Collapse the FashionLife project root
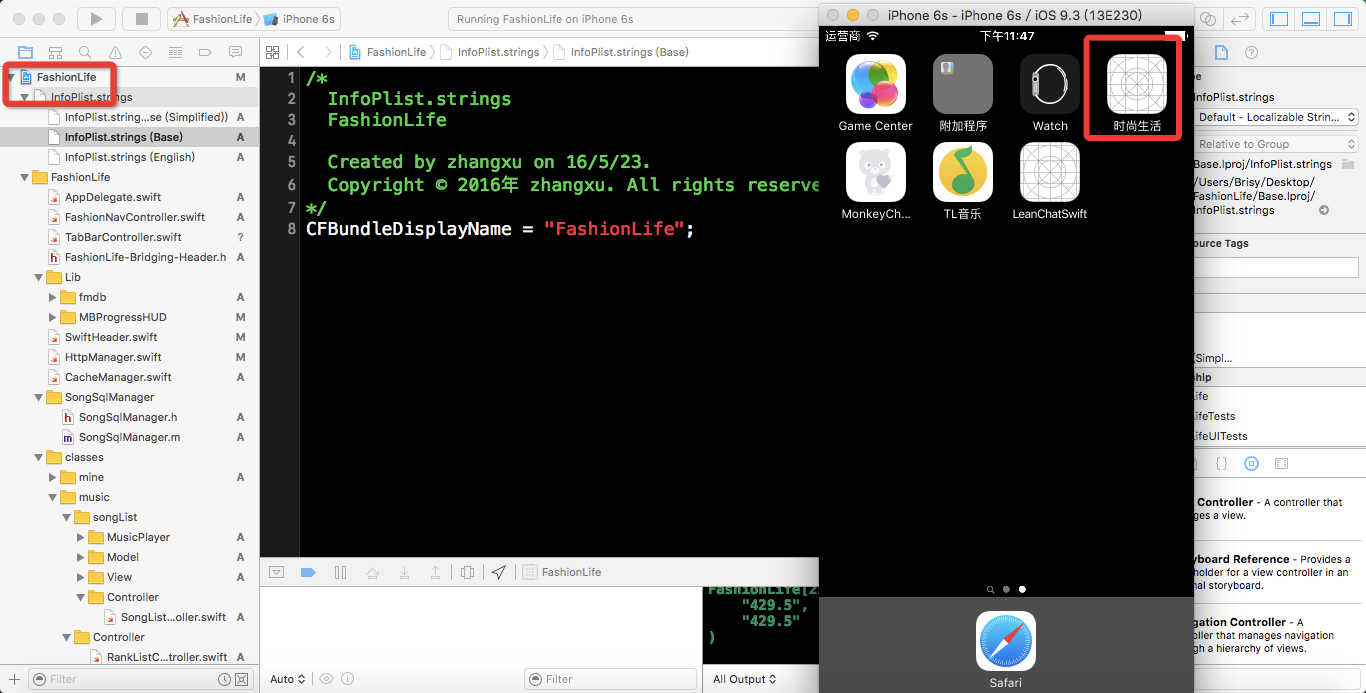Viewport: 1366px width, 693px height. coord(10,77)
